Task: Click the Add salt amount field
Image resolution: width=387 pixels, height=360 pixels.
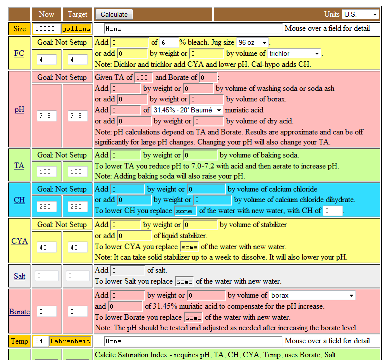Action: 128,270
